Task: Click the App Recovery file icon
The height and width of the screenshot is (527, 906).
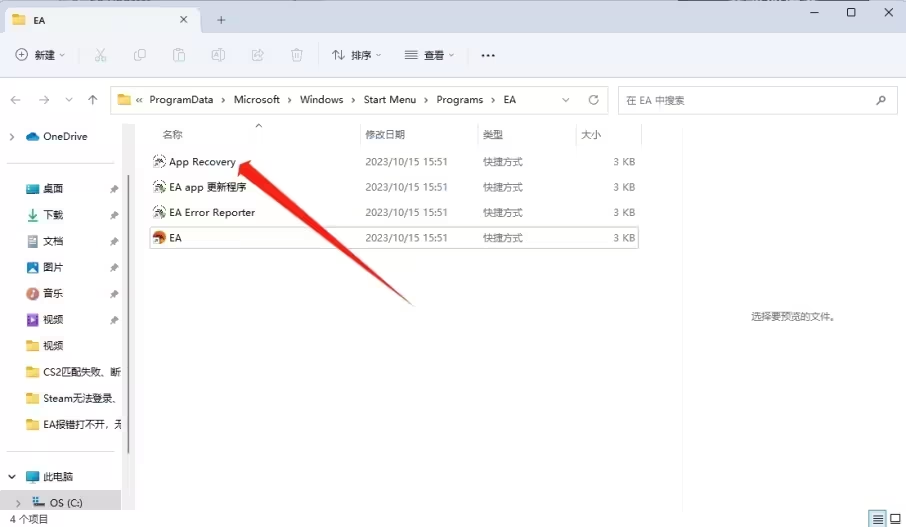Action: tap(159, 161)
